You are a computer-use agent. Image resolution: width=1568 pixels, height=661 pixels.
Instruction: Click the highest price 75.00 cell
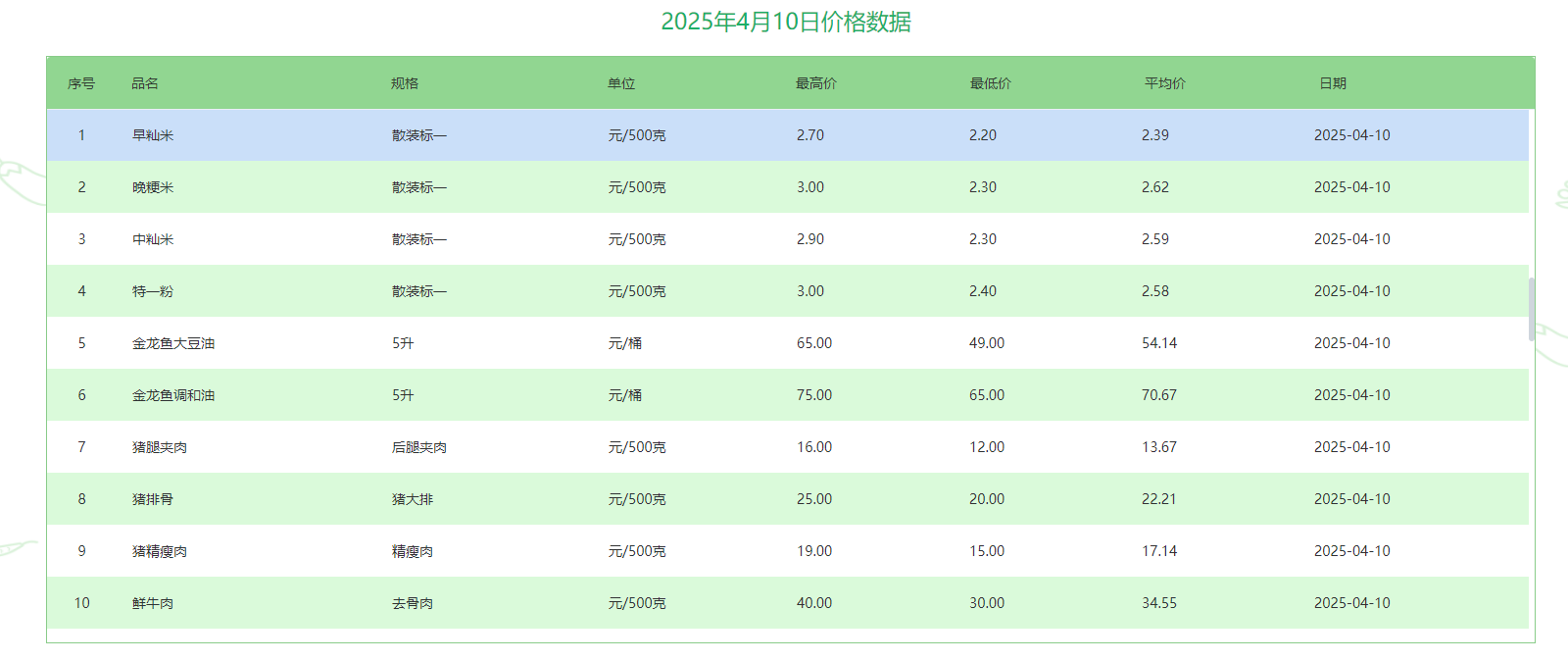tap(814, 395)
